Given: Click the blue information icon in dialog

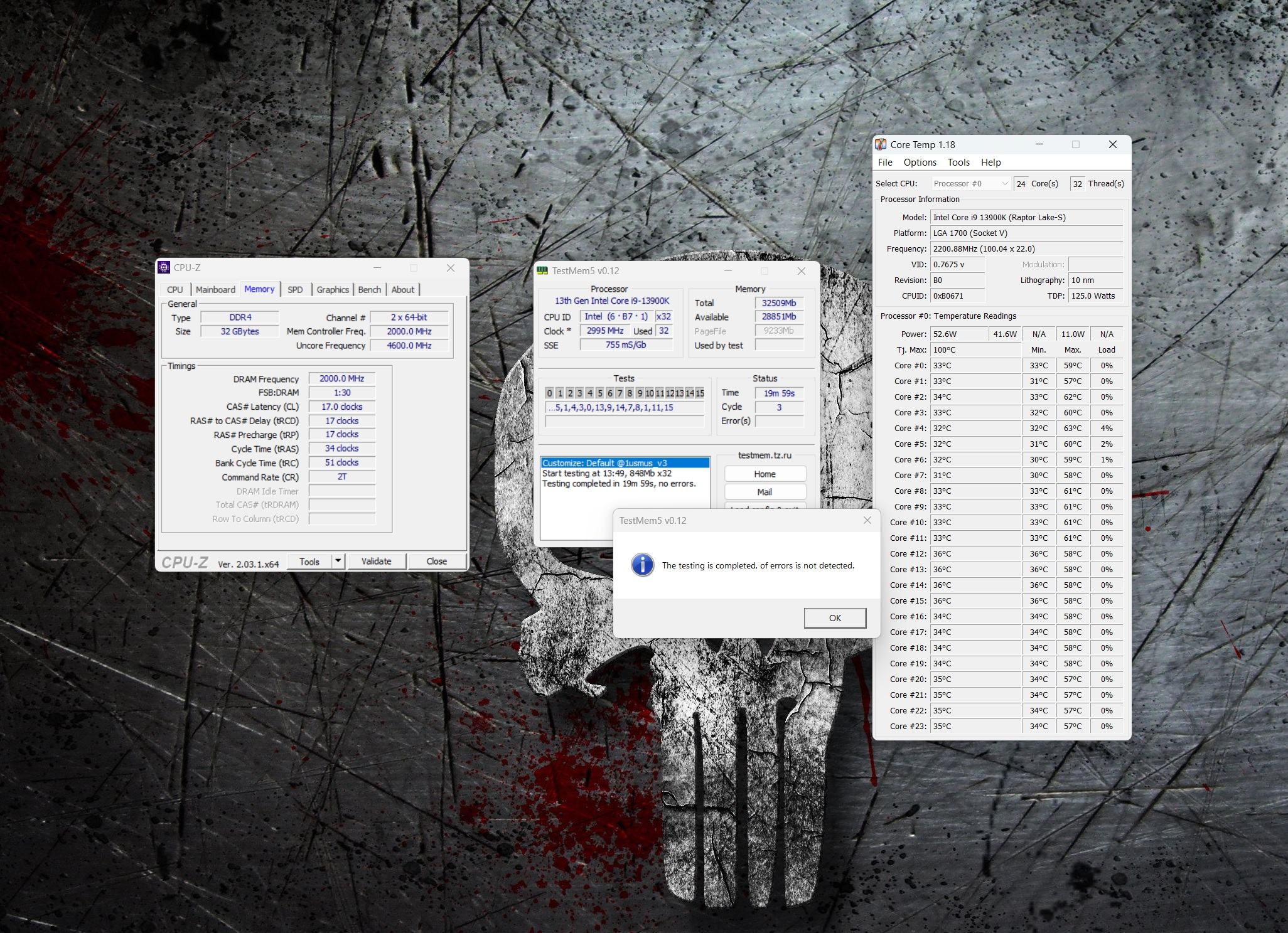Looking at the screenshot, I should click(642, 565).
